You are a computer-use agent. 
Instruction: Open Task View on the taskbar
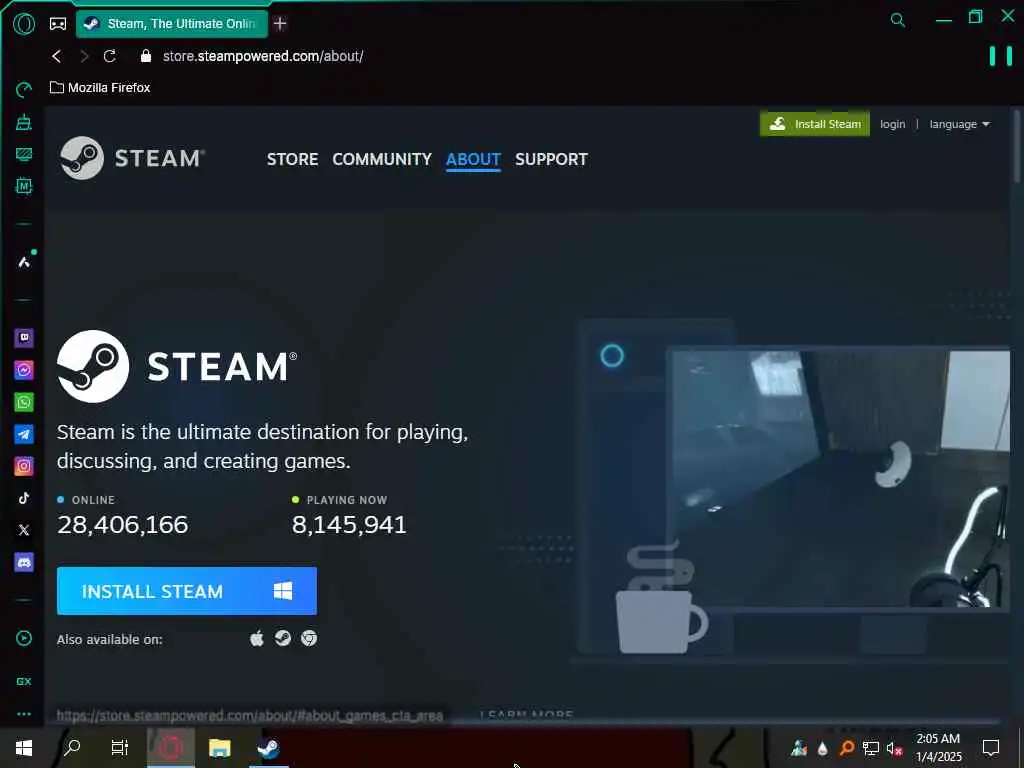120,747
